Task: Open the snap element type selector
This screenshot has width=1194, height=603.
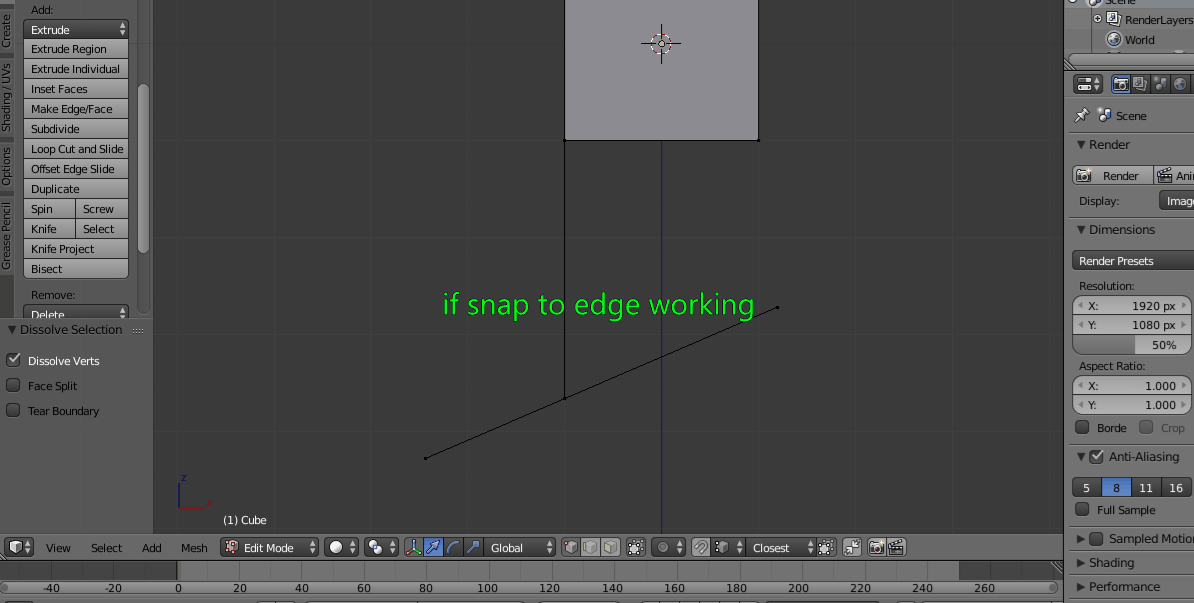Action: (727, 547)
